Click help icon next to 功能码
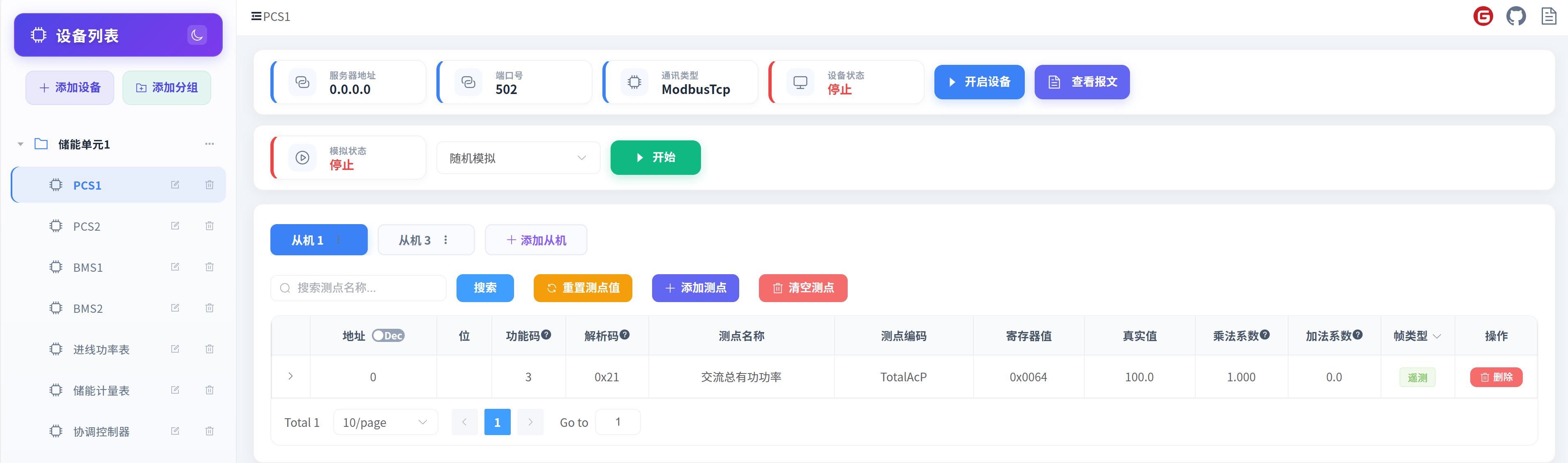 546,335
